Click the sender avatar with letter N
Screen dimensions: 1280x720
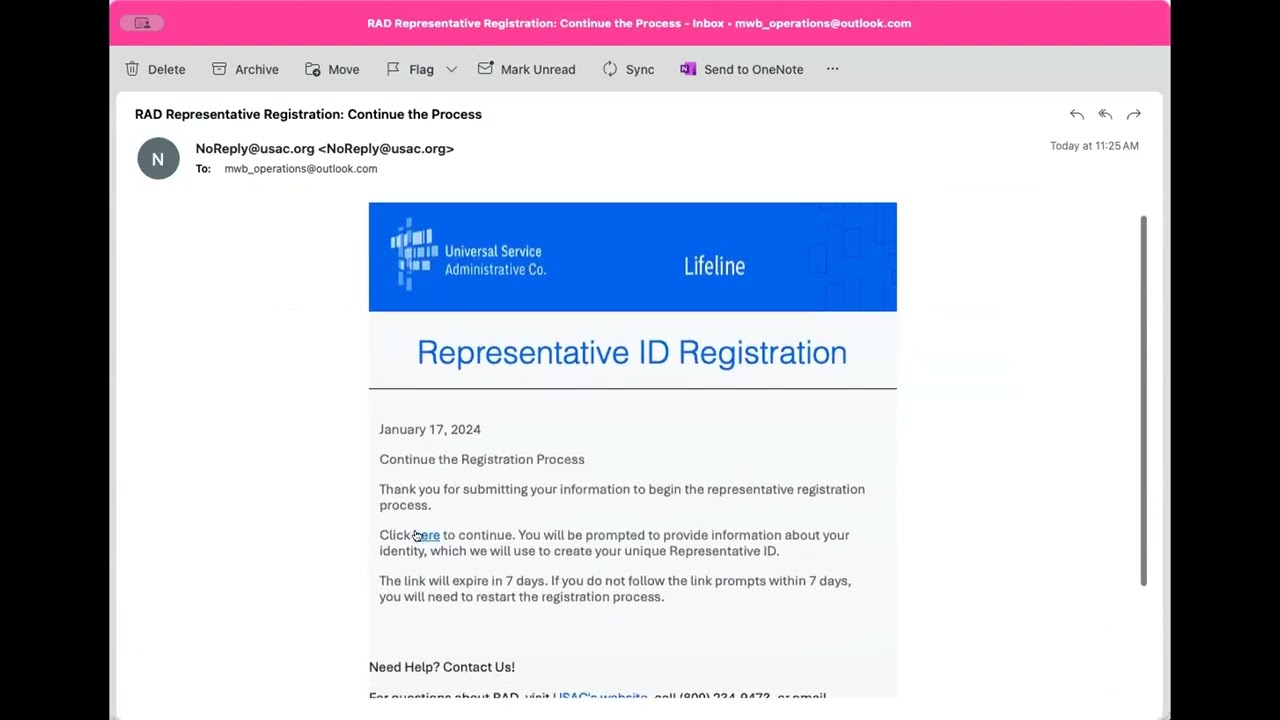(158, 159)
